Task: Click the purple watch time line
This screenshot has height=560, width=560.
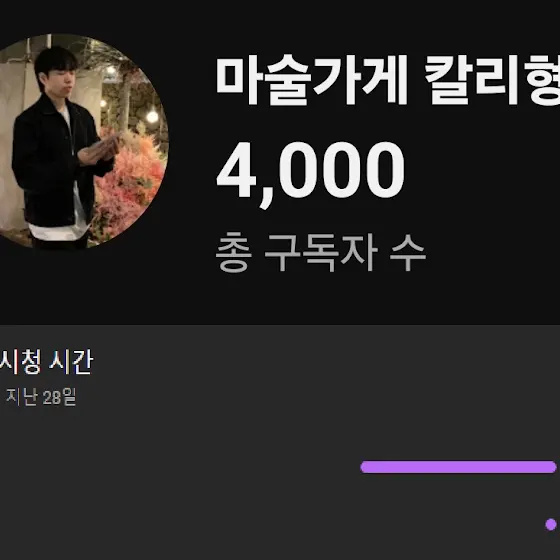Action: point(459,467)
